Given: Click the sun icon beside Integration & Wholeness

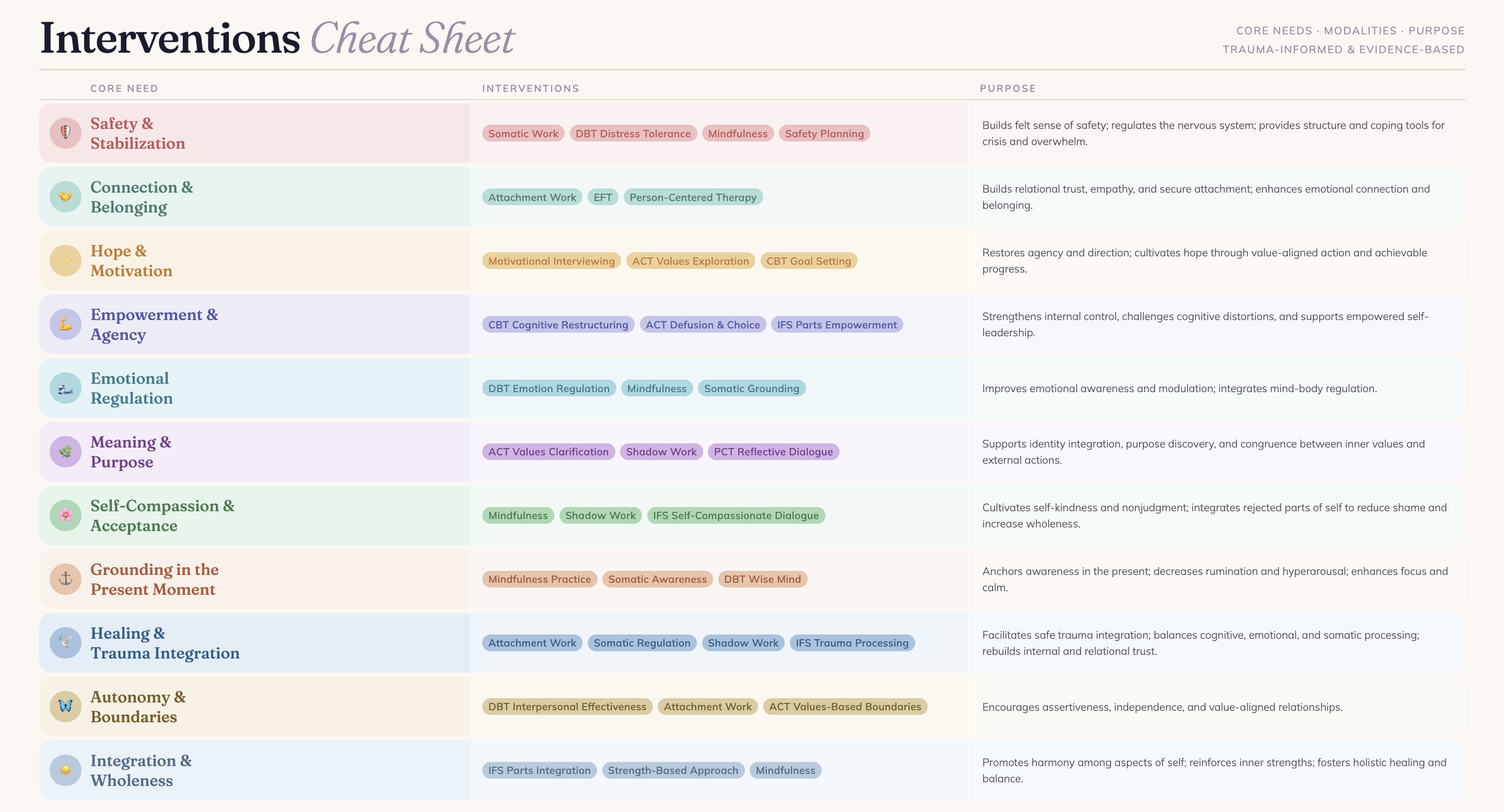Looking at the screenshot, I should coord(66,770).
